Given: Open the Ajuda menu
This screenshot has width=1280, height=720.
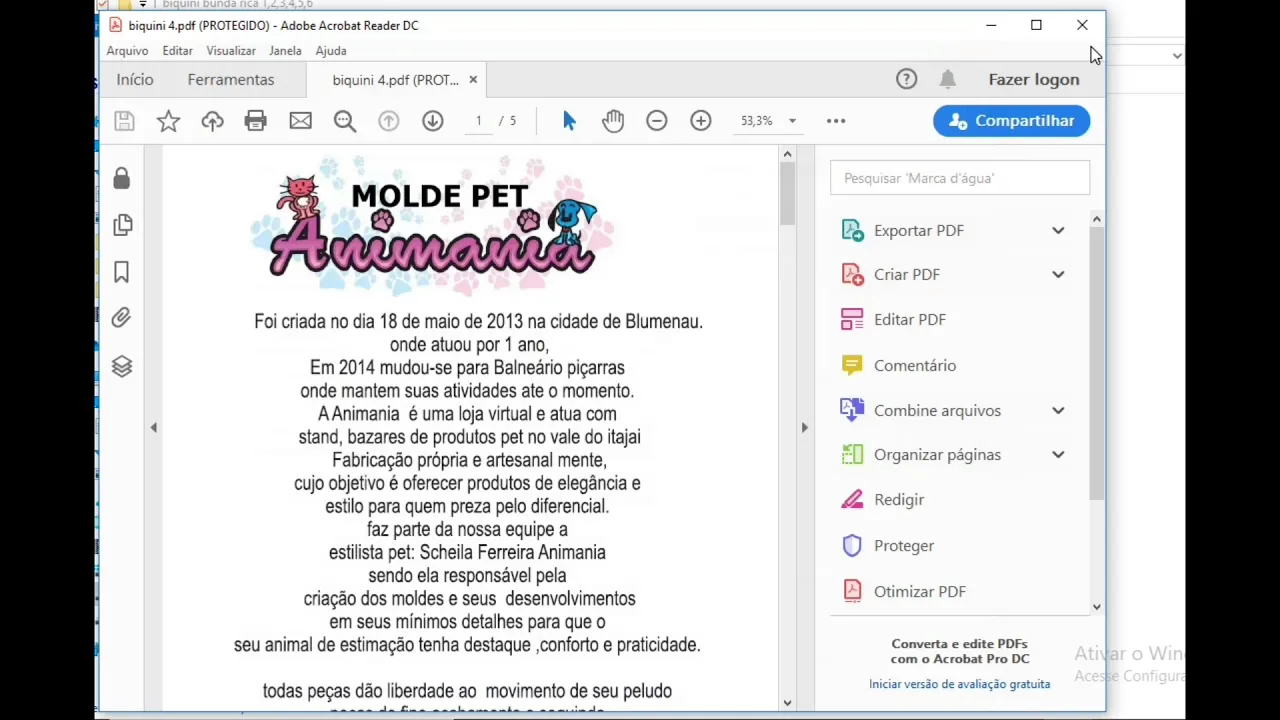Looking at the screenshot, I should [x=331, y=51].
